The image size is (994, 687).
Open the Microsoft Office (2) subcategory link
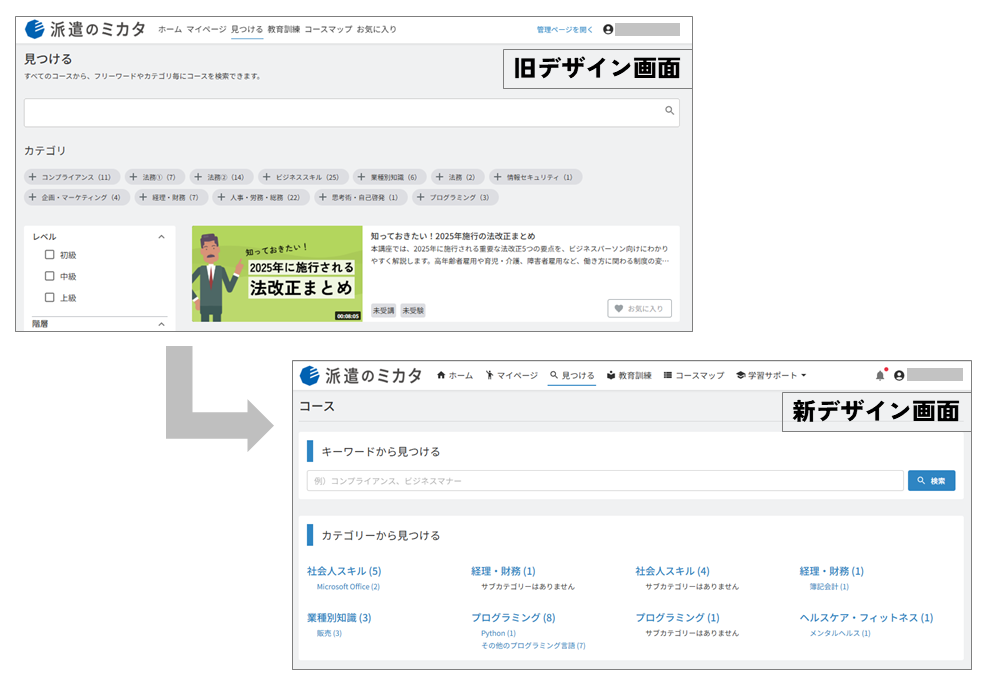pyautogui.click(x=348, y=587)
